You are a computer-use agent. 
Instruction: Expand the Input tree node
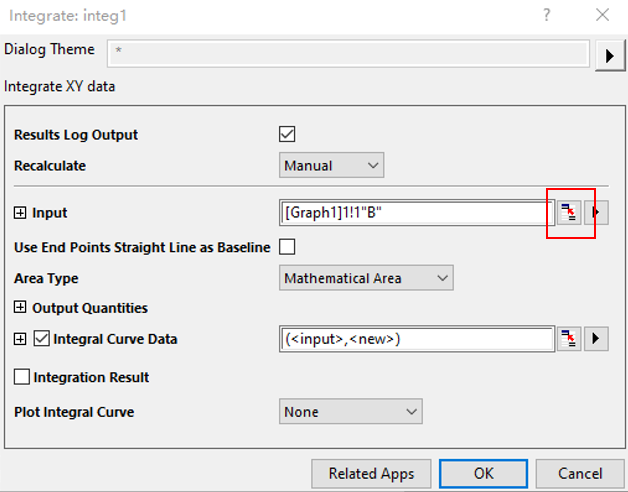coord(21,213)
